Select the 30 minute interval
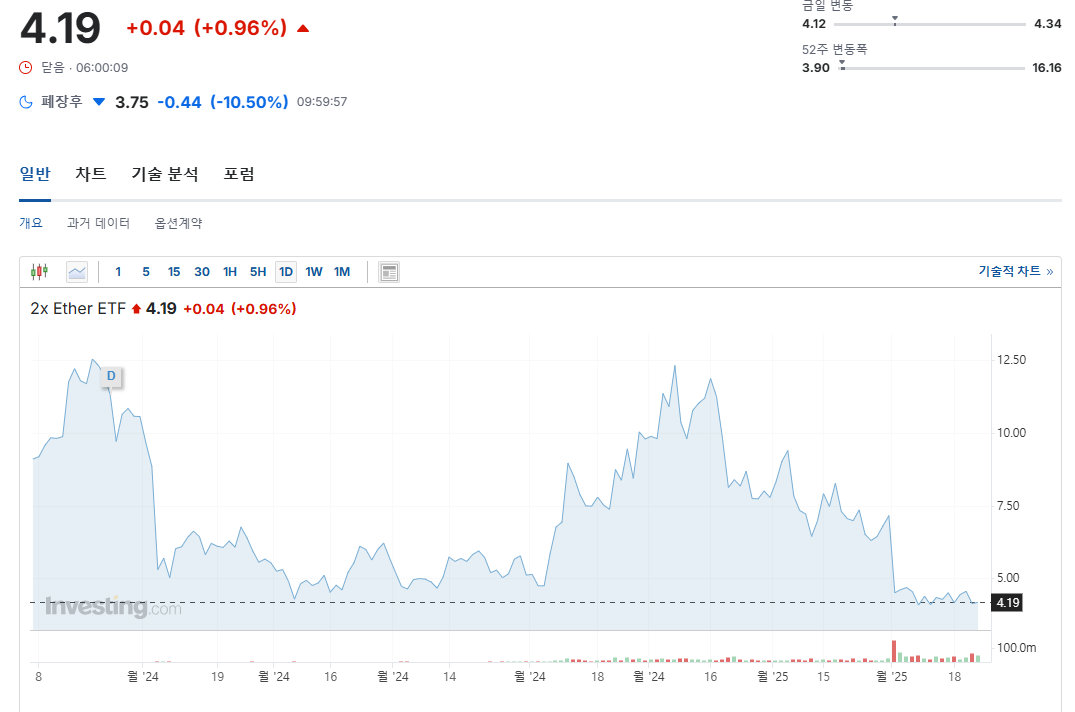The image size is (1075, 712). click(x=202, y=272)
